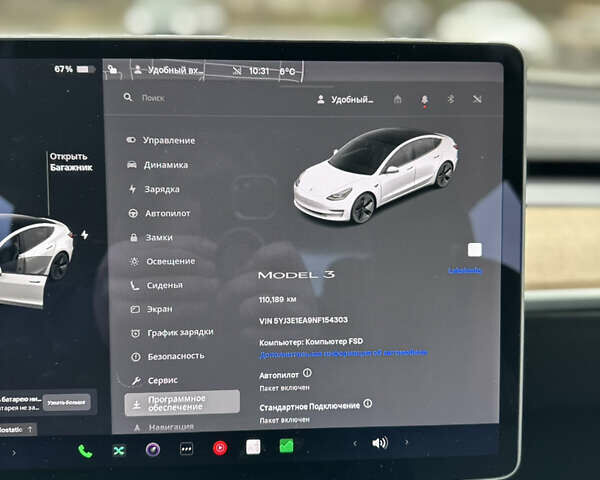Screen dimensions: 600x480
Task: Tap the charge port lightning bolt icon
Action: [x=84, y=236]
